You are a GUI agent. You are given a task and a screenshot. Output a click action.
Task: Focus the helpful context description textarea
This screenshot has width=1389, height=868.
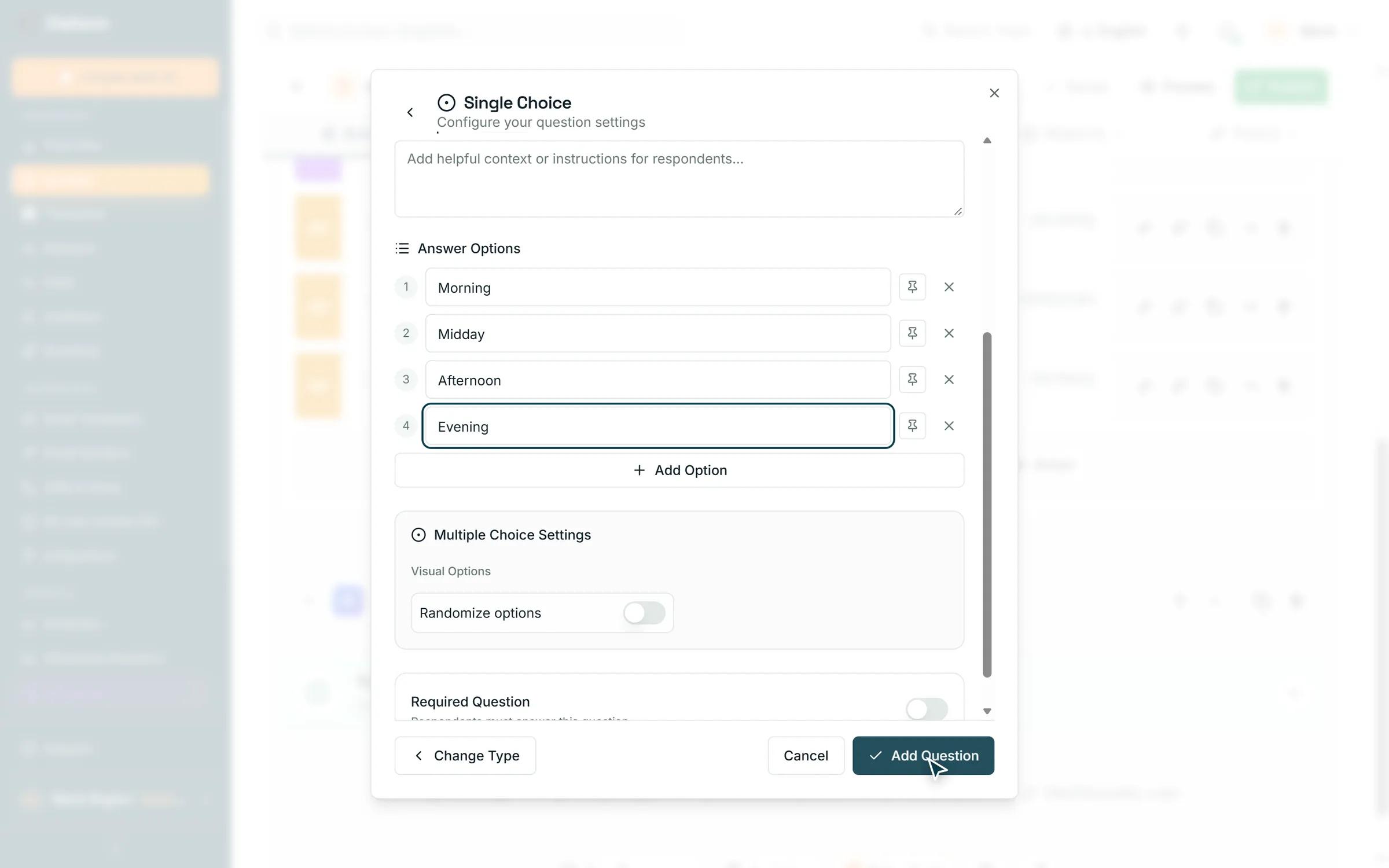pyautogui.click(x=679, y=179)
